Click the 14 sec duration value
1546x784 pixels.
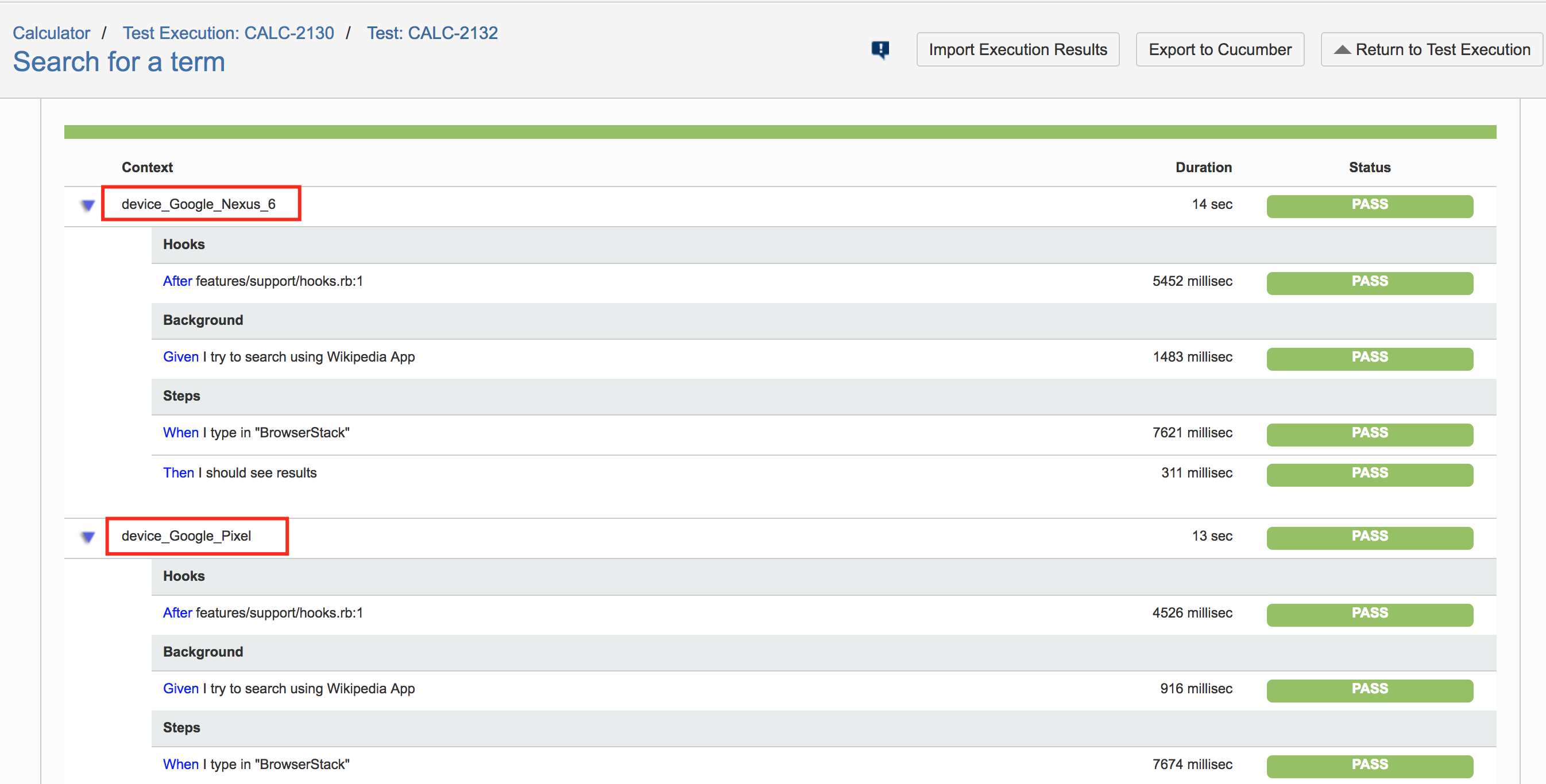pos(1212,204)
